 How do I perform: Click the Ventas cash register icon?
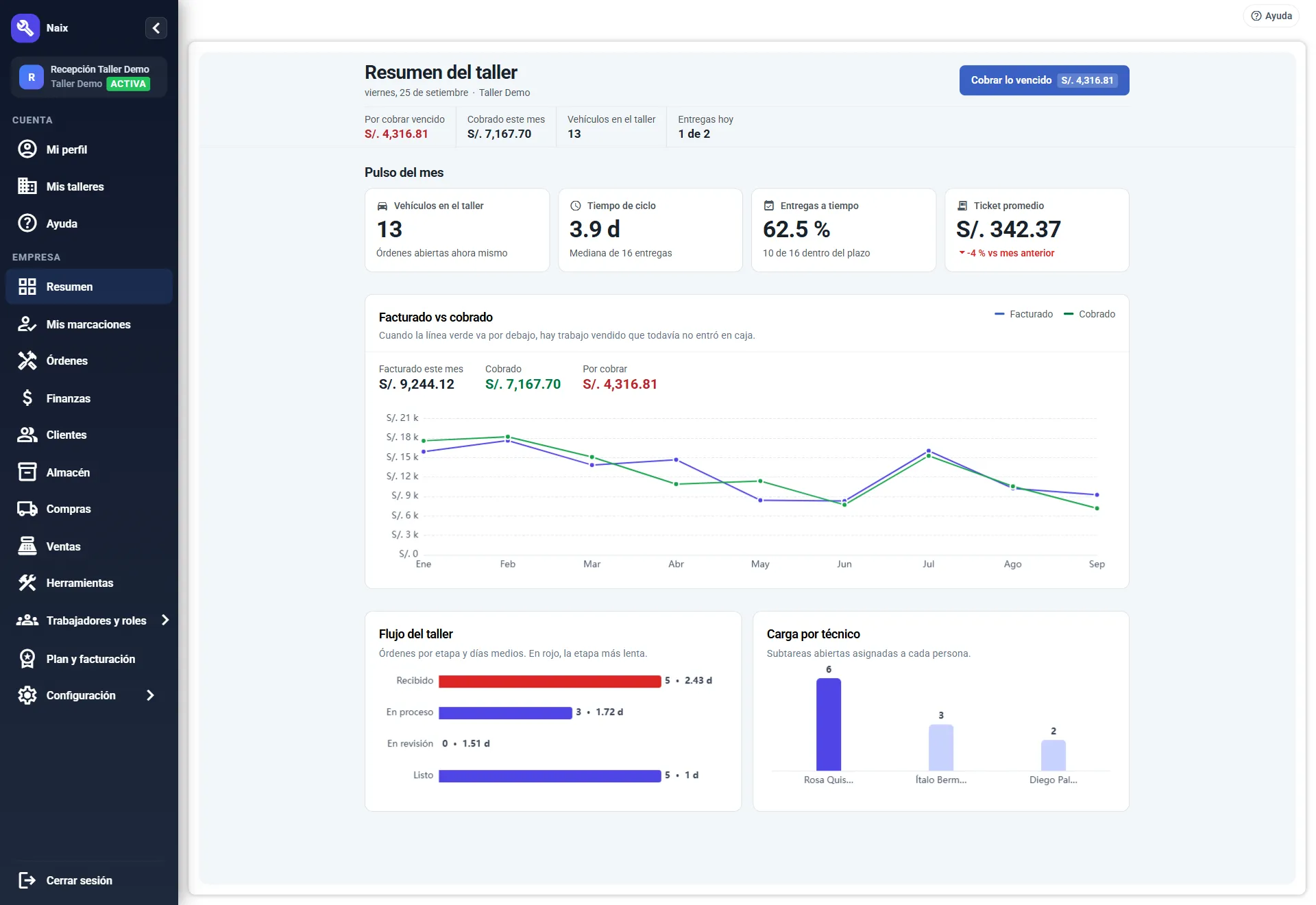coord(27,546)
